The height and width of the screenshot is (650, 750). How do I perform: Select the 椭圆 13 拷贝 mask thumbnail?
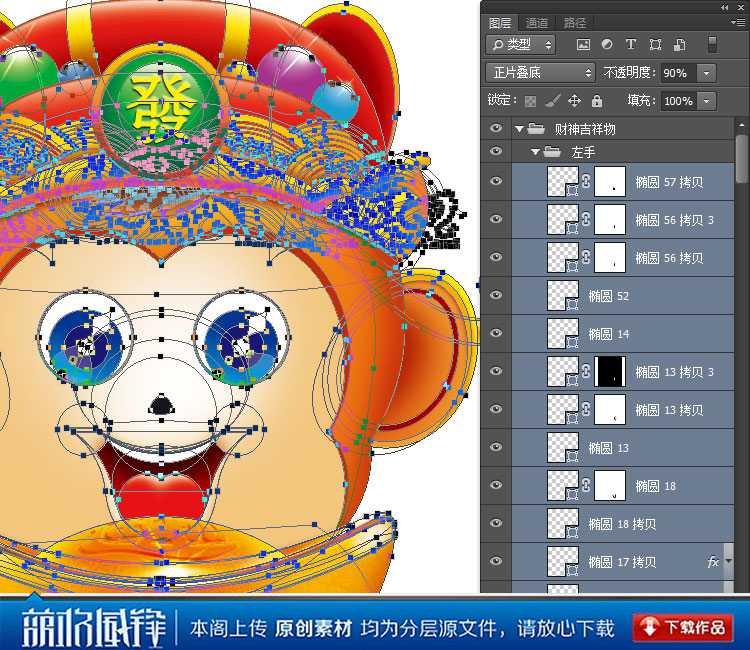610,409
